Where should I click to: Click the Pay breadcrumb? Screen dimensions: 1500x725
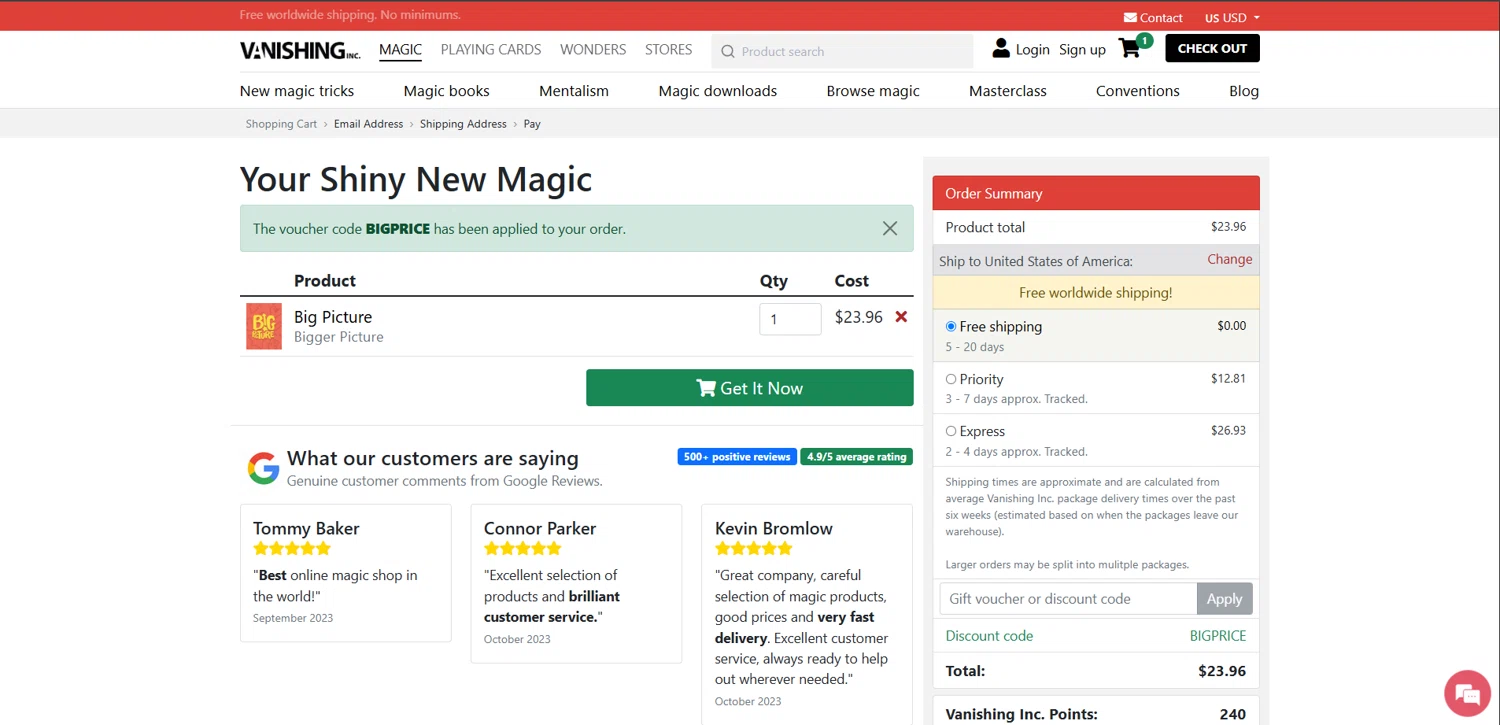(532, 124)
